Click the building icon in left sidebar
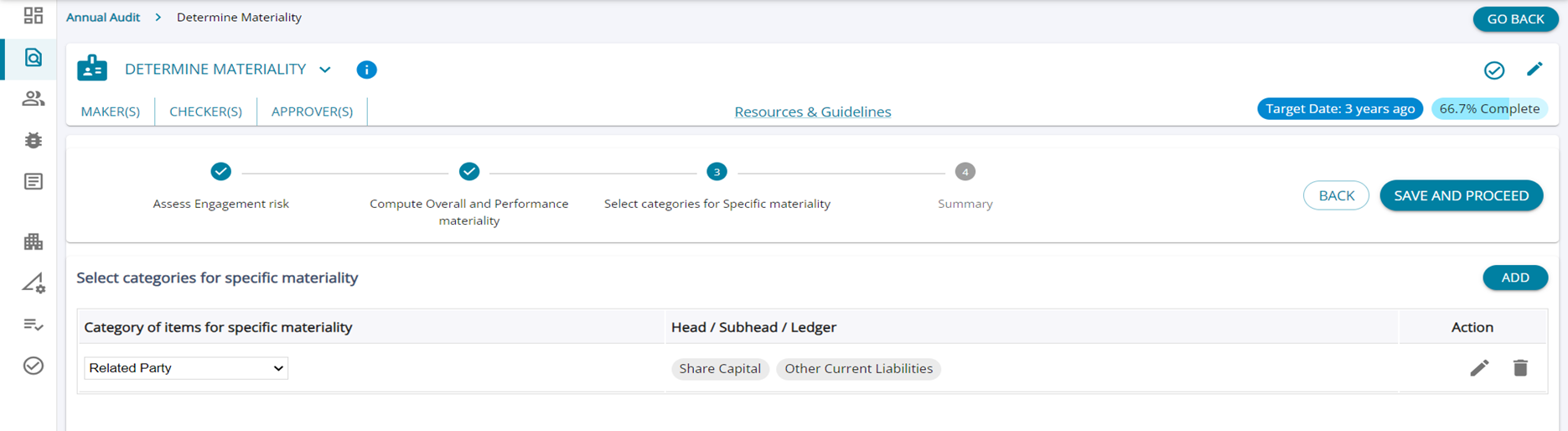 pyautogui.click(x=34, y=242)
